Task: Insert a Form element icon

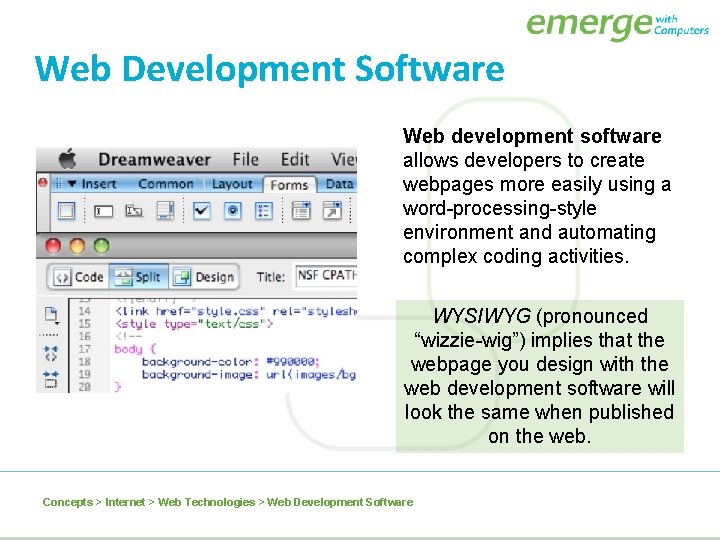Action: tap(67, 211)
